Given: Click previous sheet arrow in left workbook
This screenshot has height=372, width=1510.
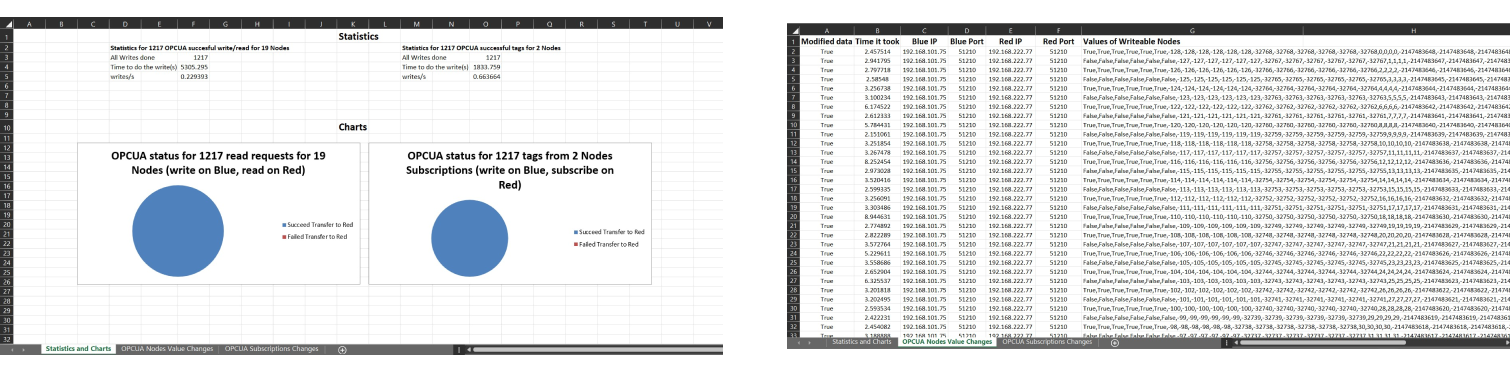Looking at the screenshot, I should 12,349.
